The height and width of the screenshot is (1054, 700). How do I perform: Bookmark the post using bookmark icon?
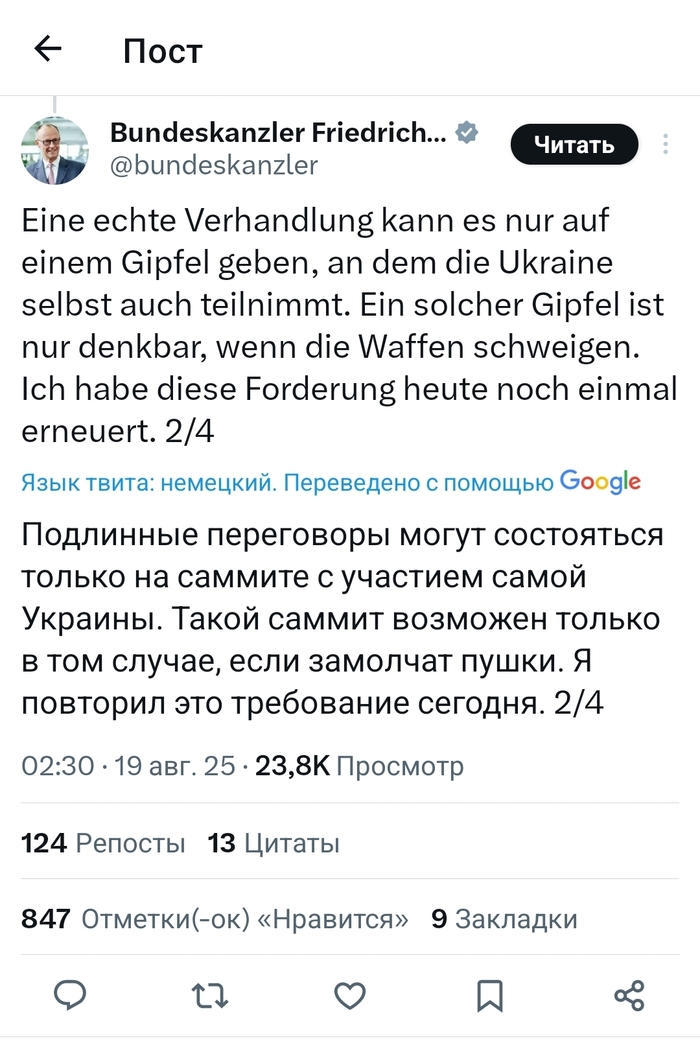[489, 994]
